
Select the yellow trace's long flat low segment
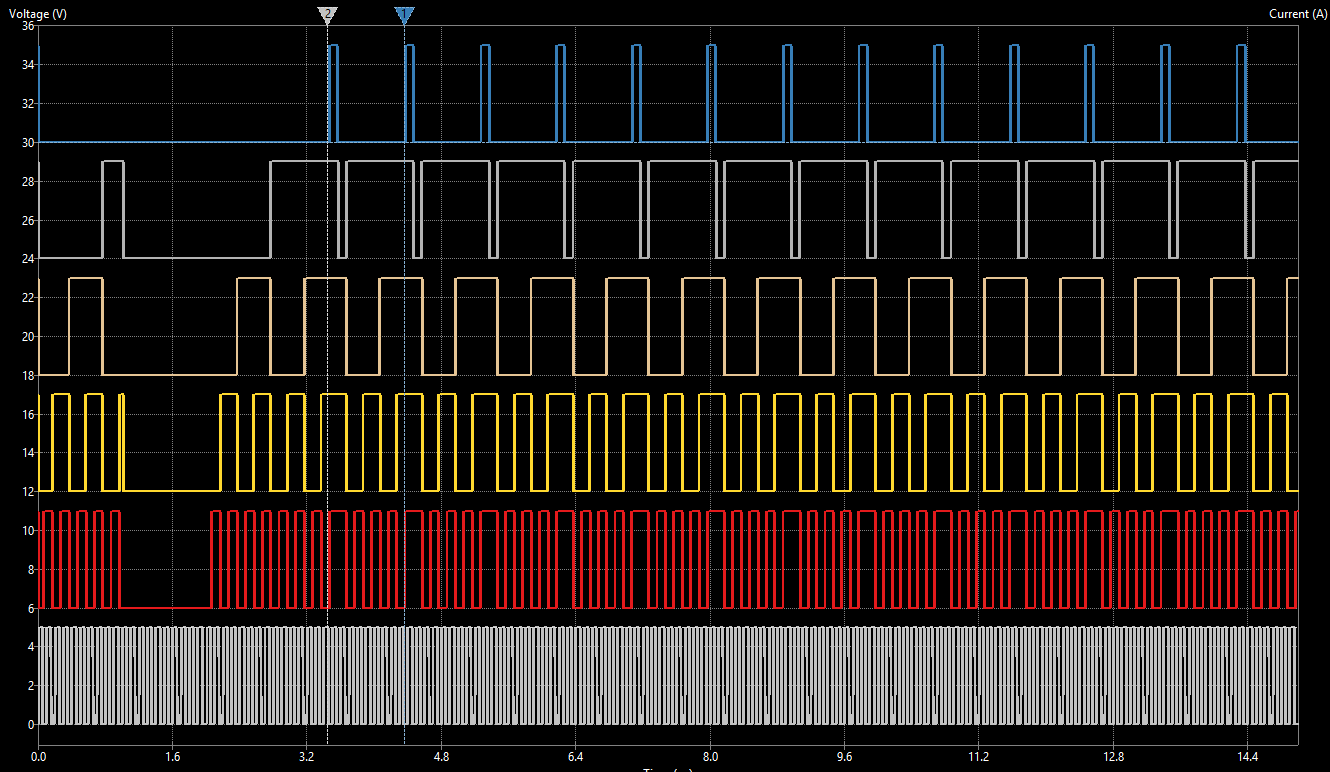170,491
